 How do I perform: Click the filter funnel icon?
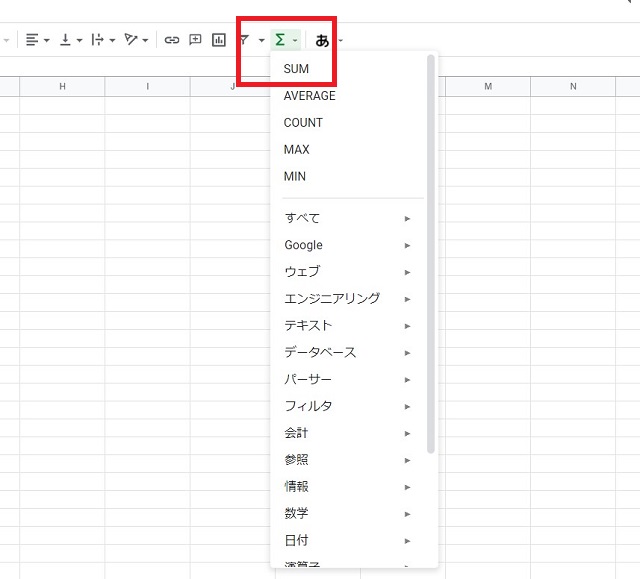click(244, 40)
